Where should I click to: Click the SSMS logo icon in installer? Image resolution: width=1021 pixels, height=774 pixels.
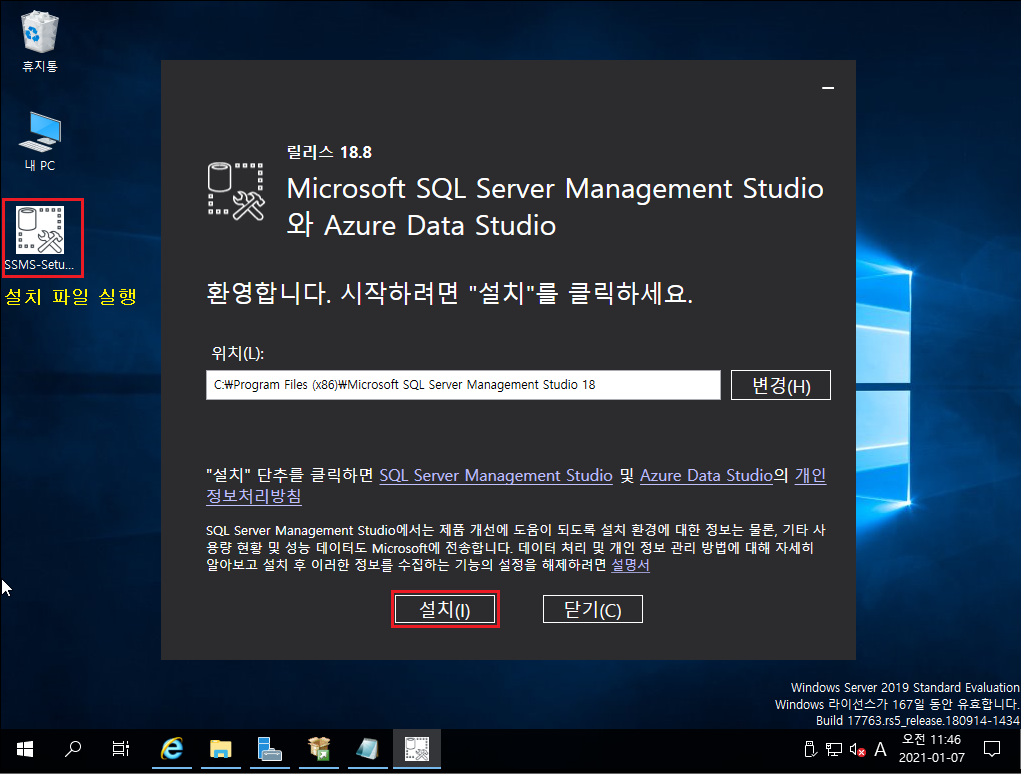tap(236, 191)
